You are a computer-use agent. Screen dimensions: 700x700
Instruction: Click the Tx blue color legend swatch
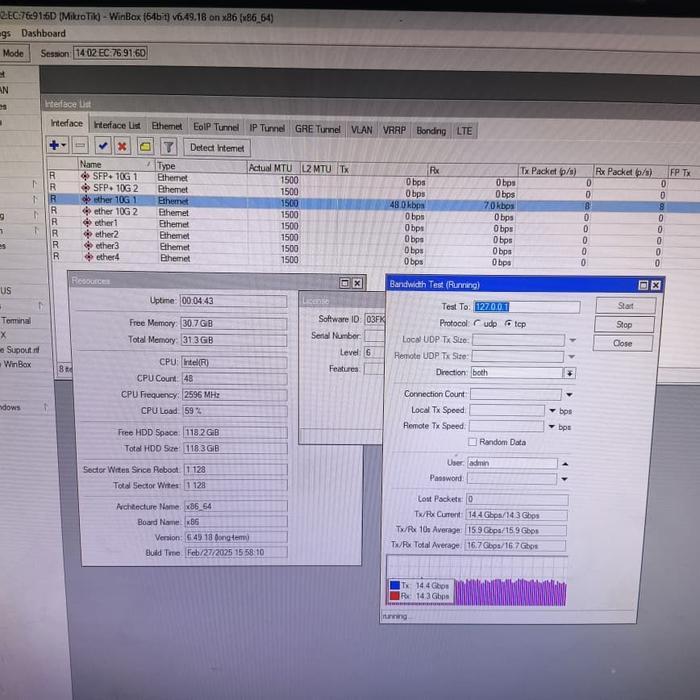[x=394, y=584]
